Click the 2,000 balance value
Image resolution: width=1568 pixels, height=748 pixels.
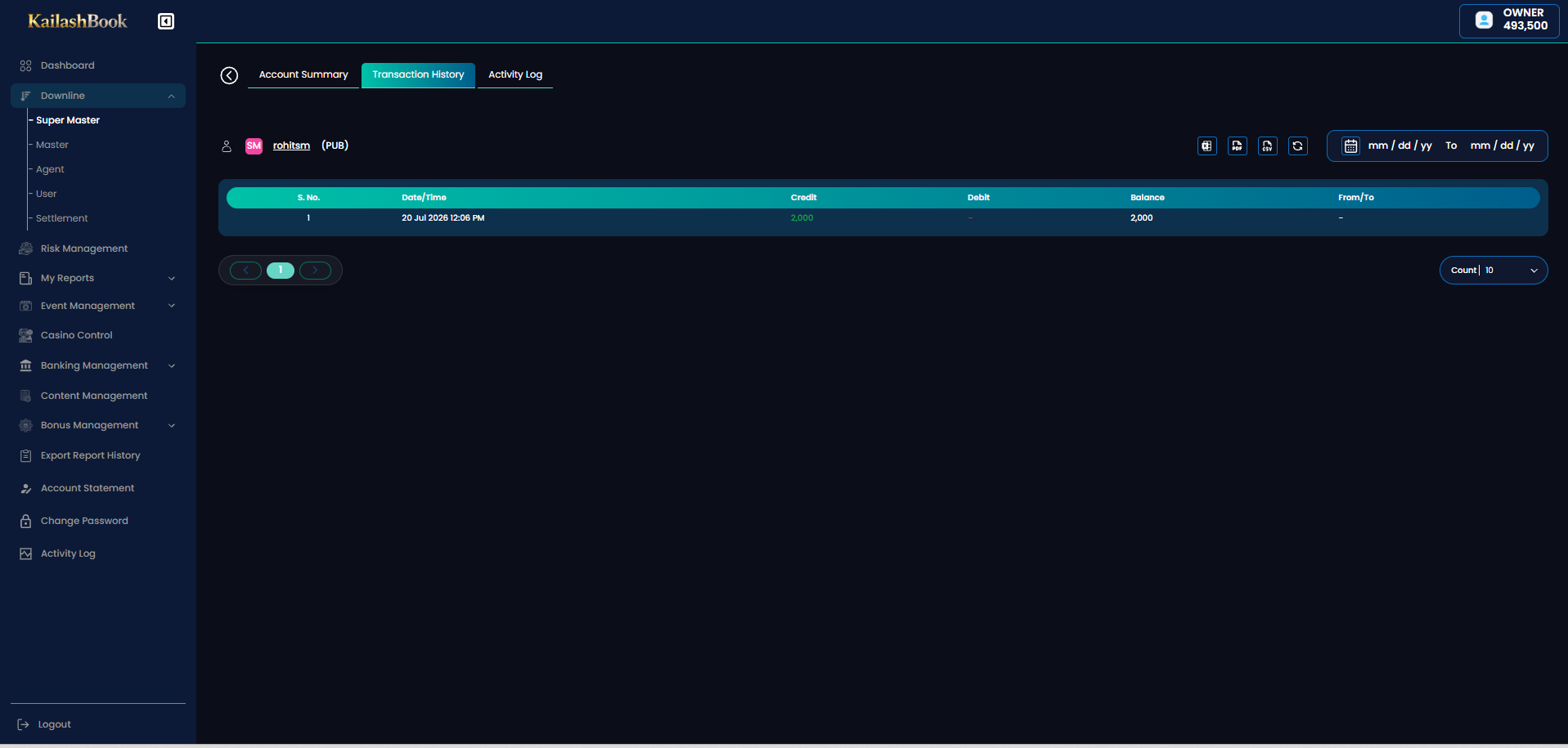tap(1142, 218)
